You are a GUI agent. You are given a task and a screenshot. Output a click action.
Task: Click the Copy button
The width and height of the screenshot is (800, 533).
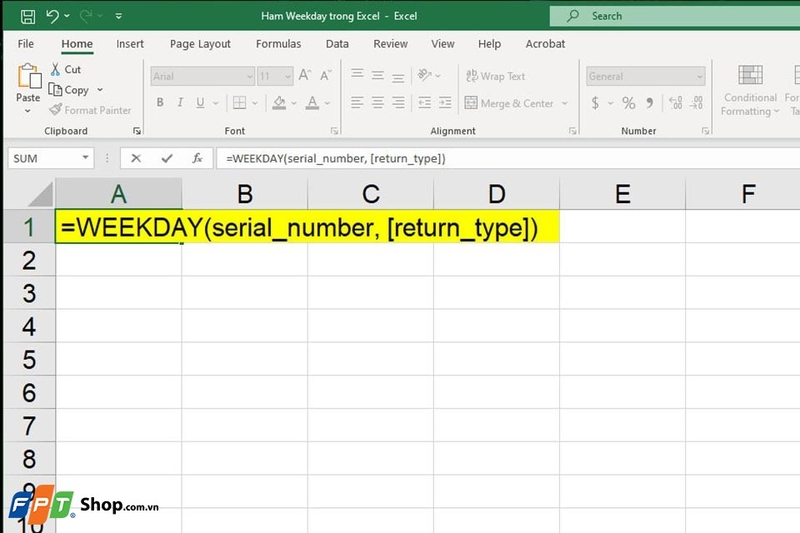coord(69,90)
